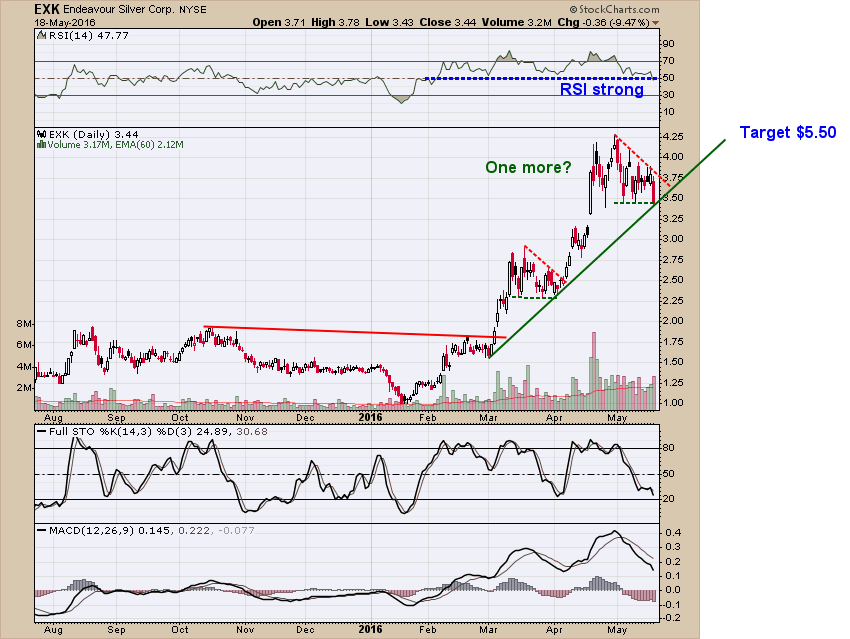Viewport: 850px width, 639px height.
Task: Click the 80 level on the stochastic axis
Action: 668,448
